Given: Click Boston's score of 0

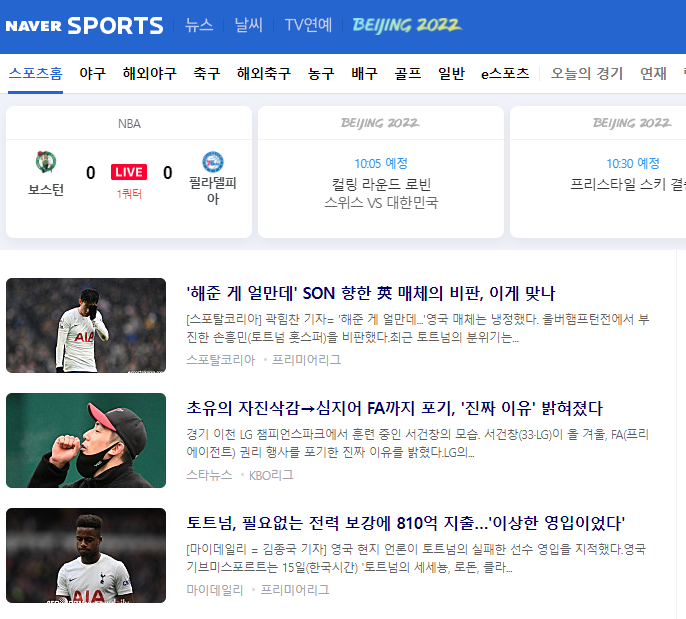Looking at the screenshot, I should pyautogui.click(x=91, y=173).
